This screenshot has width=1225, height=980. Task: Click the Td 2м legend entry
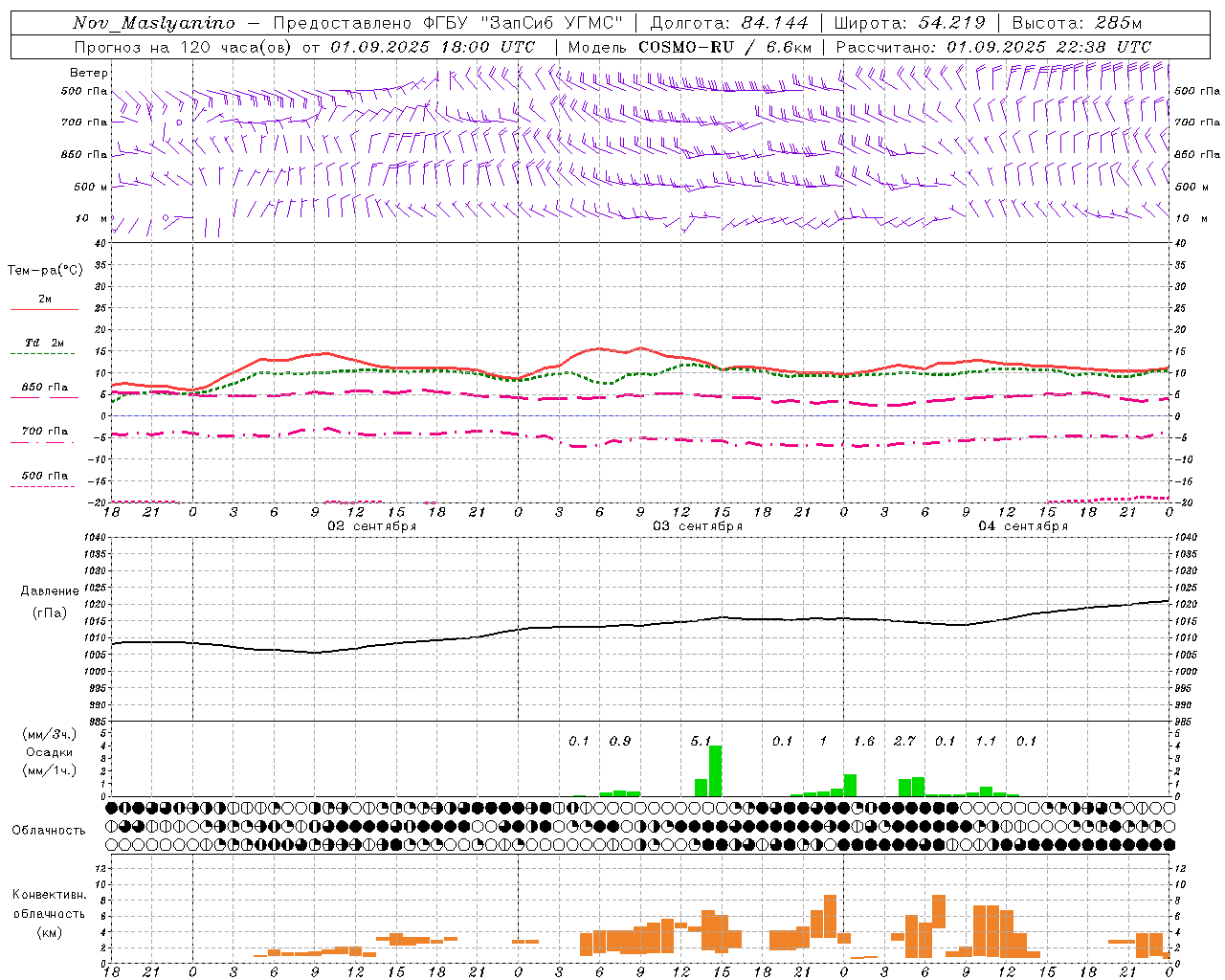45,343
